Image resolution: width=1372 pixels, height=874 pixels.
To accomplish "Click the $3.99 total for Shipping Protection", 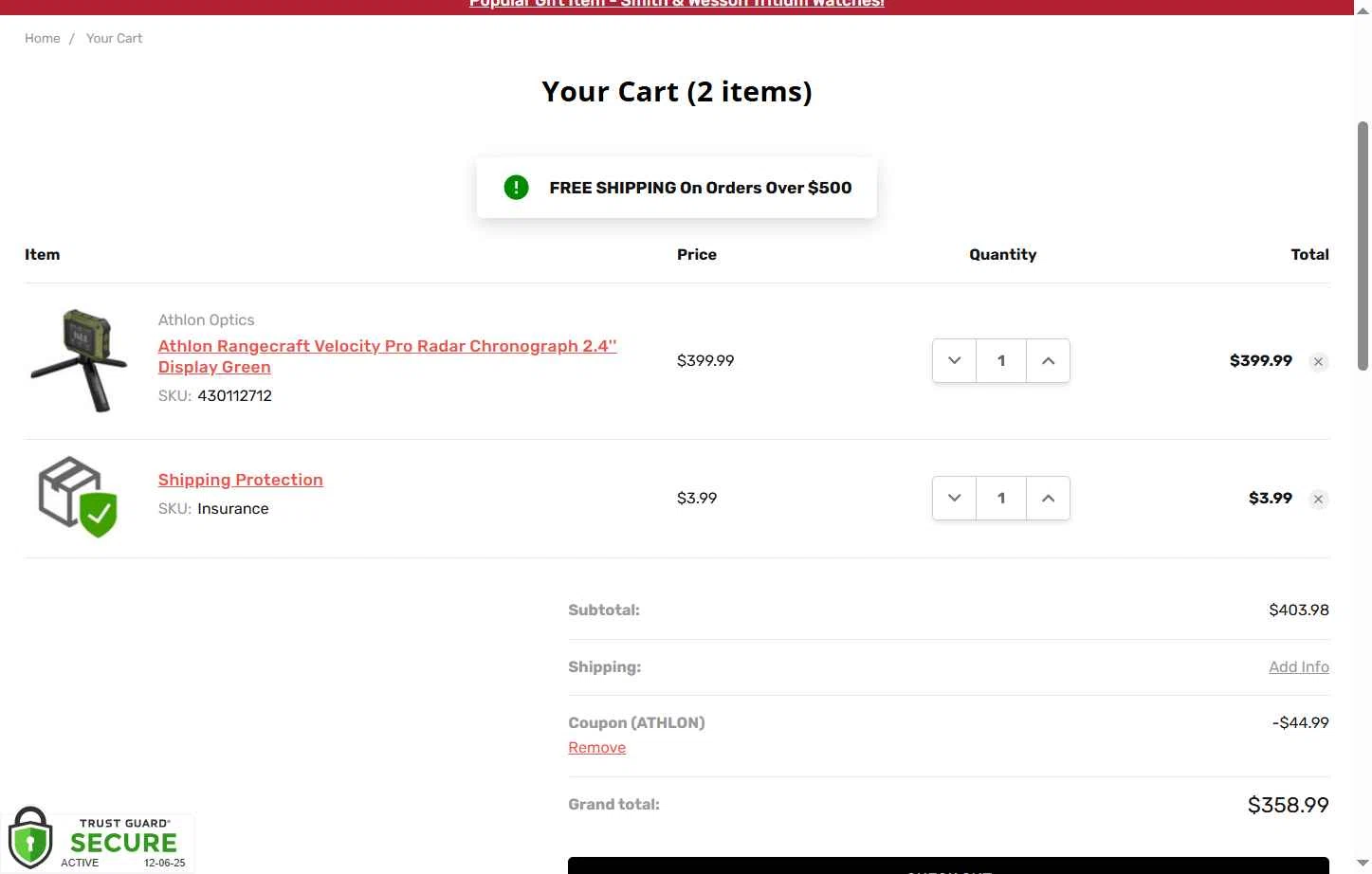I will tap(1270, 498).
